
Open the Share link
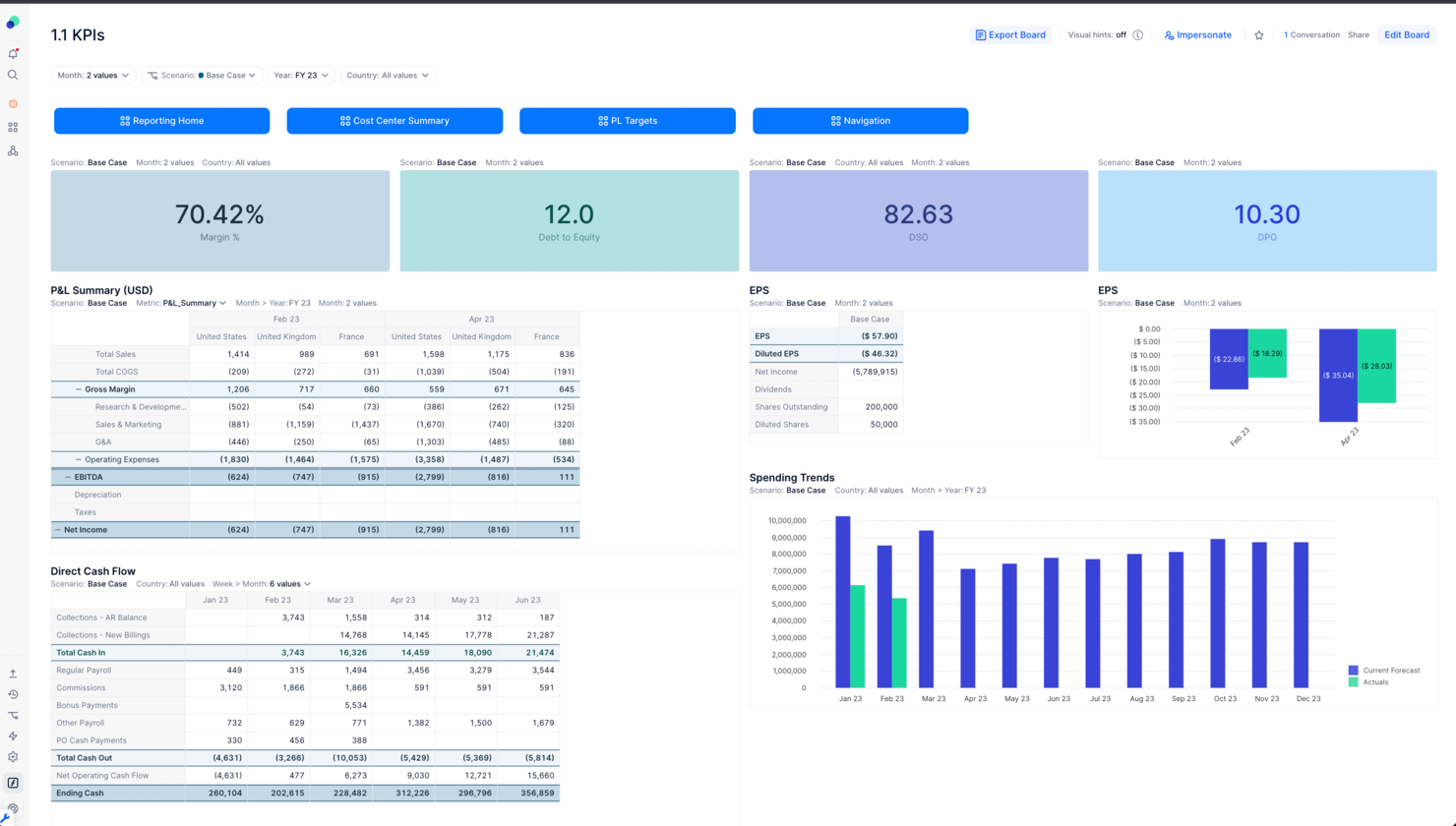(1358, 34)
